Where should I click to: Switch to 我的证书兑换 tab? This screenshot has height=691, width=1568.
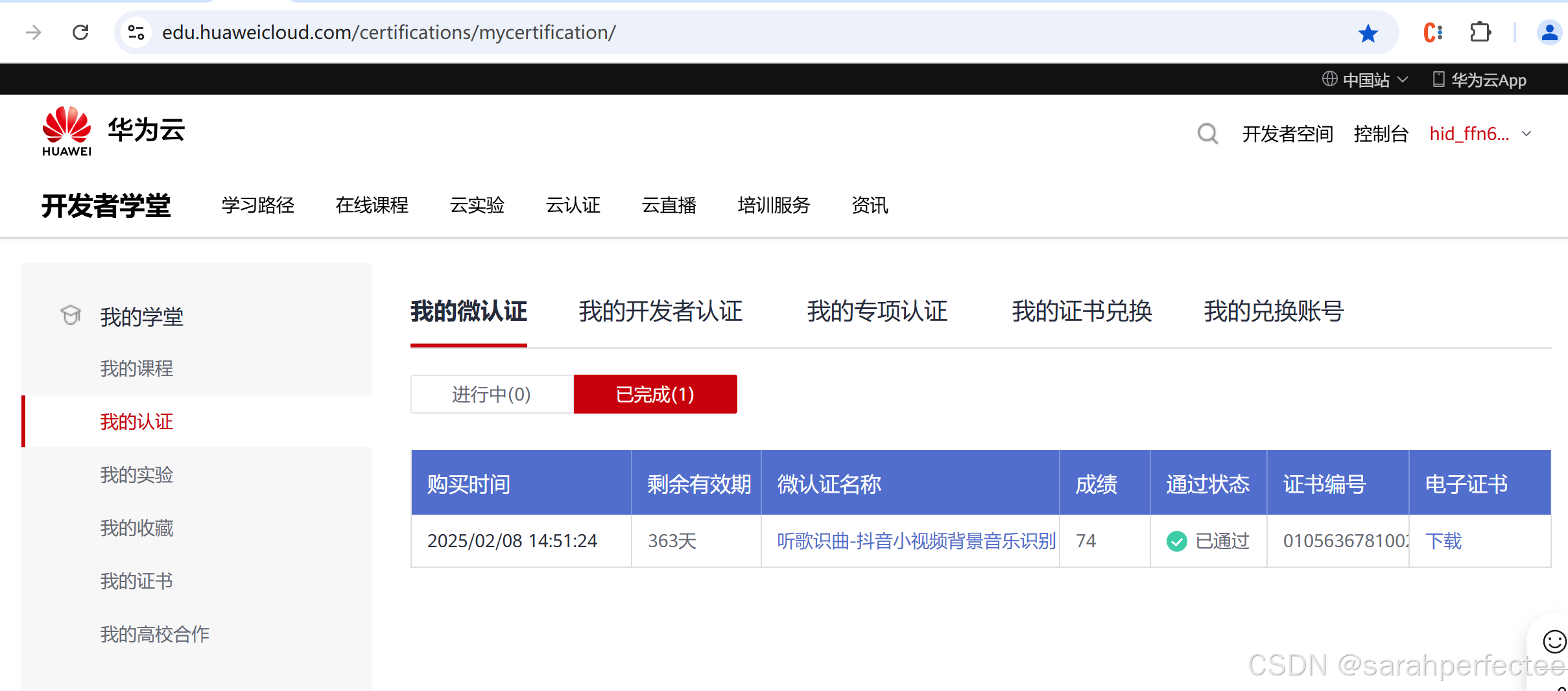(x=1082, y=311)
